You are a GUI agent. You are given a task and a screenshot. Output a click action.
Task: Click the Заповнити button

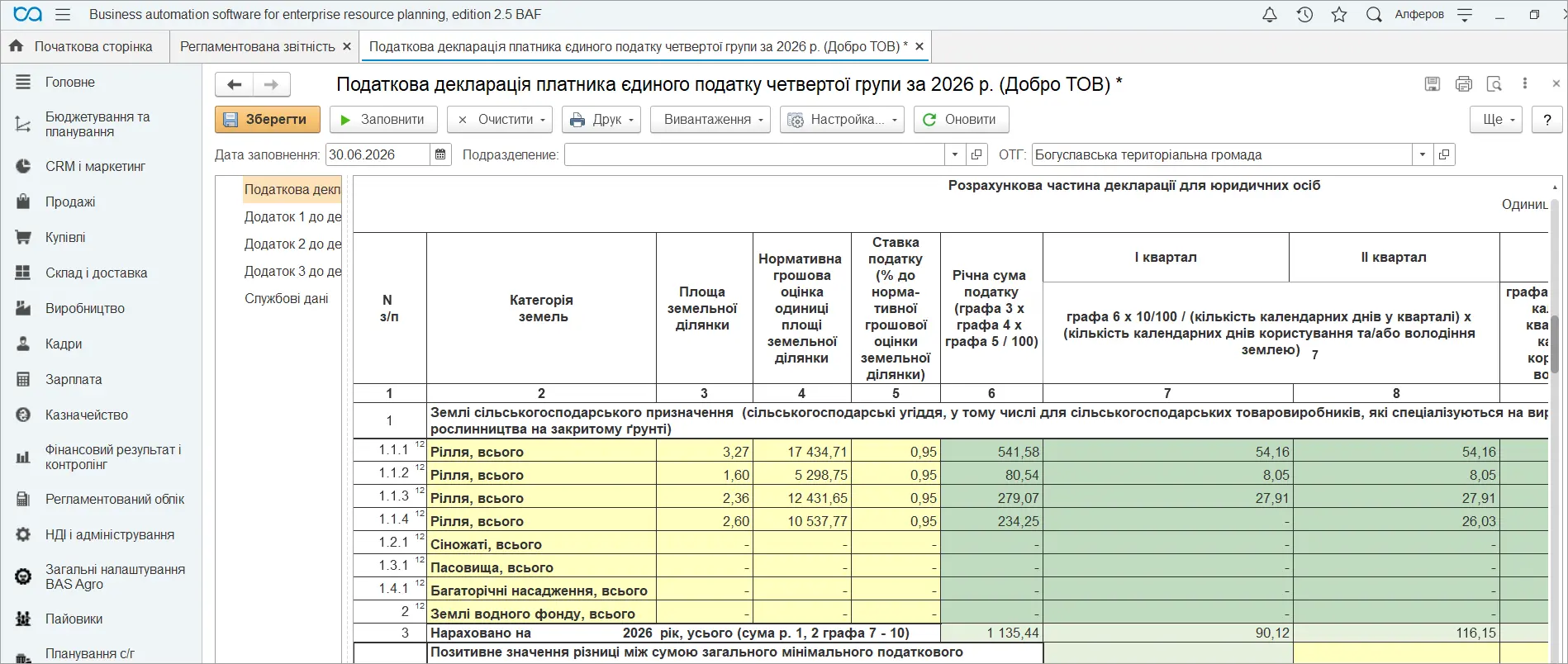coord(383,120)
